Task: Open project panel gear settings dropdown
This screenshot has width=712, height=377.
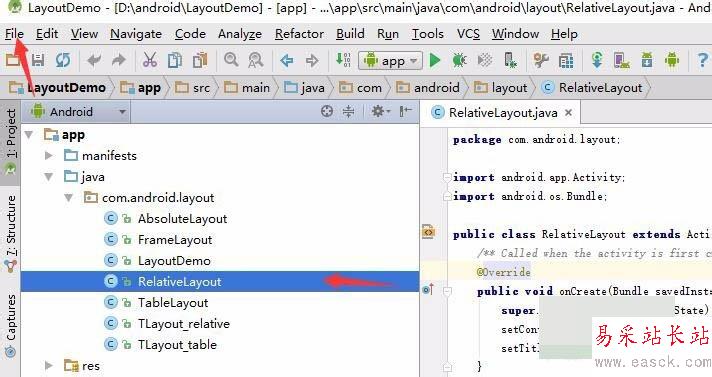Action: [x=381, y=111]
